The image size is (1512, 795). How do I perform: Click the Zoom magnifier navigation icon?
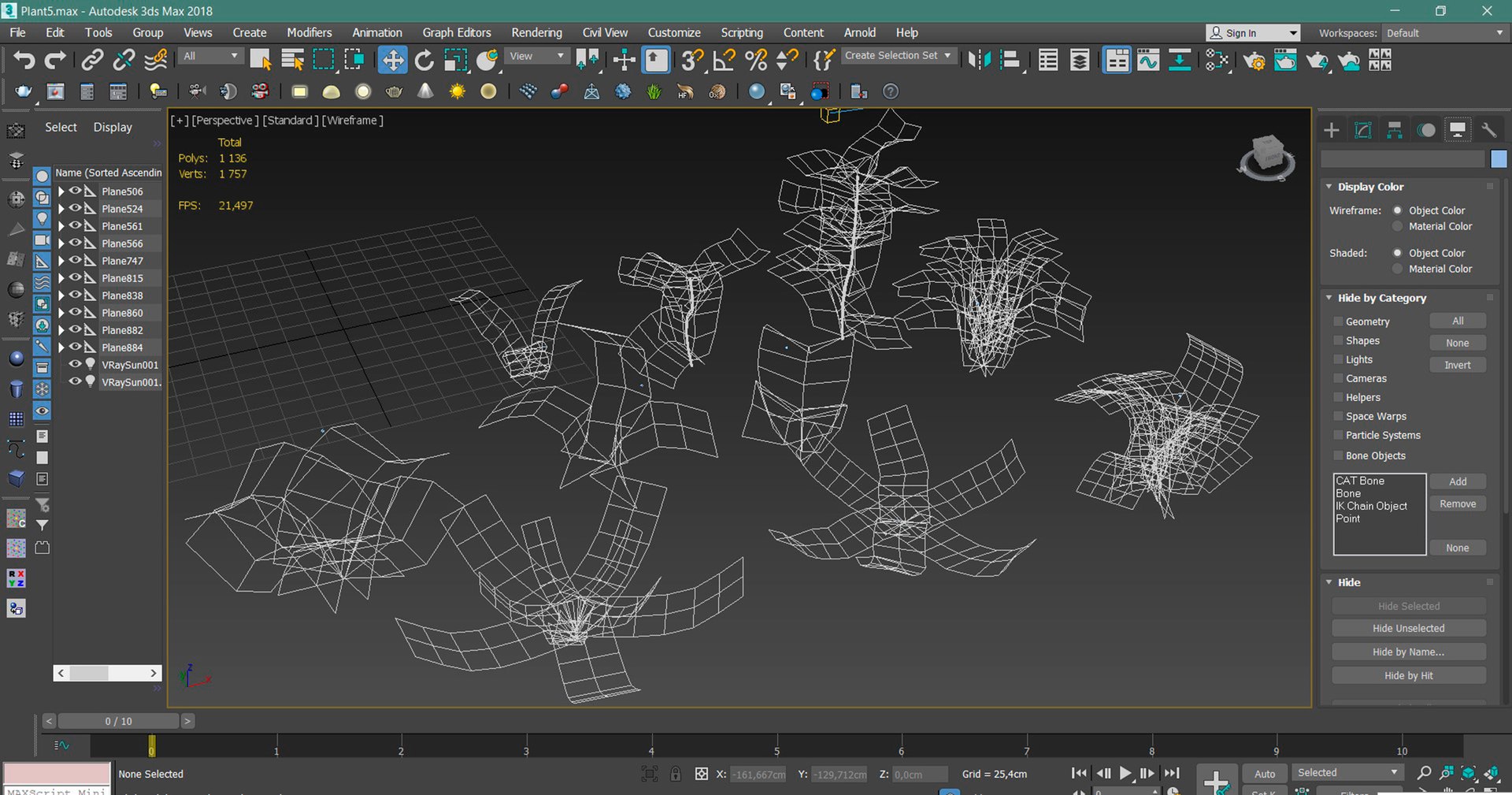point(1424,773)
